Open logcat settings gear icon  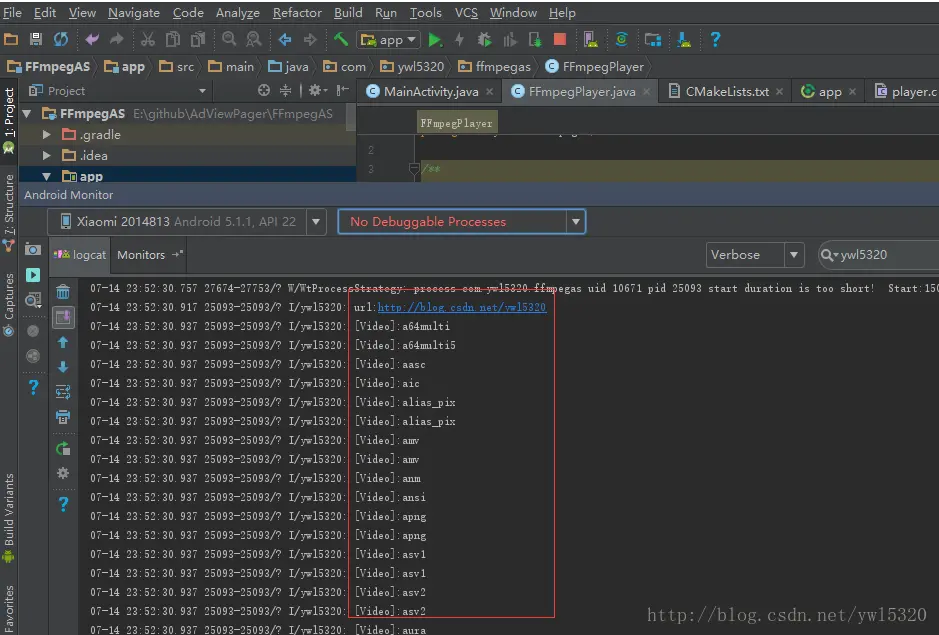[63, 473]
